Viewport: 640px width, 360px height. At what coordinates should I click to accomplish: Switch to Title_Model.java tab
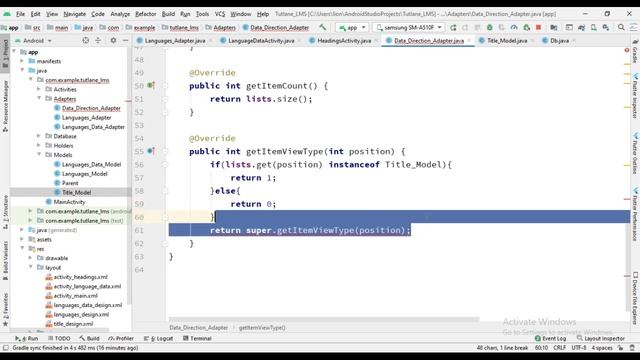pos(507,40)
